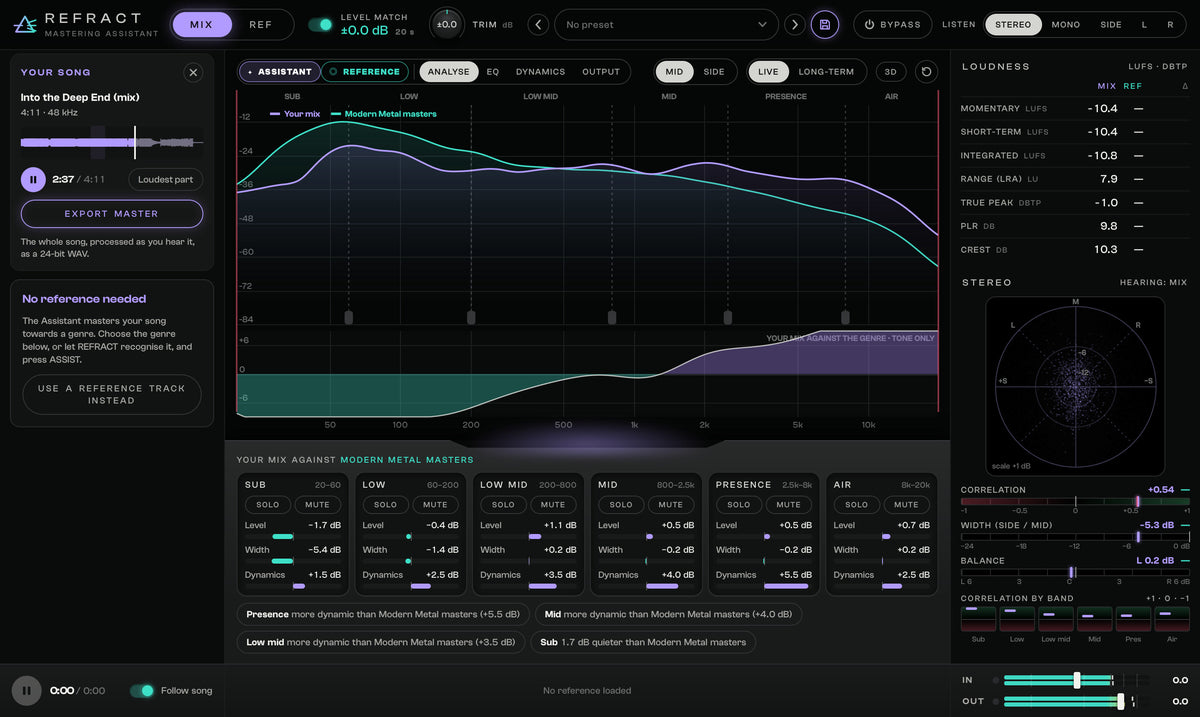Select LONG-TERM analysis mode
This screenshot has width=1200, height=717.
pos(826,72)
